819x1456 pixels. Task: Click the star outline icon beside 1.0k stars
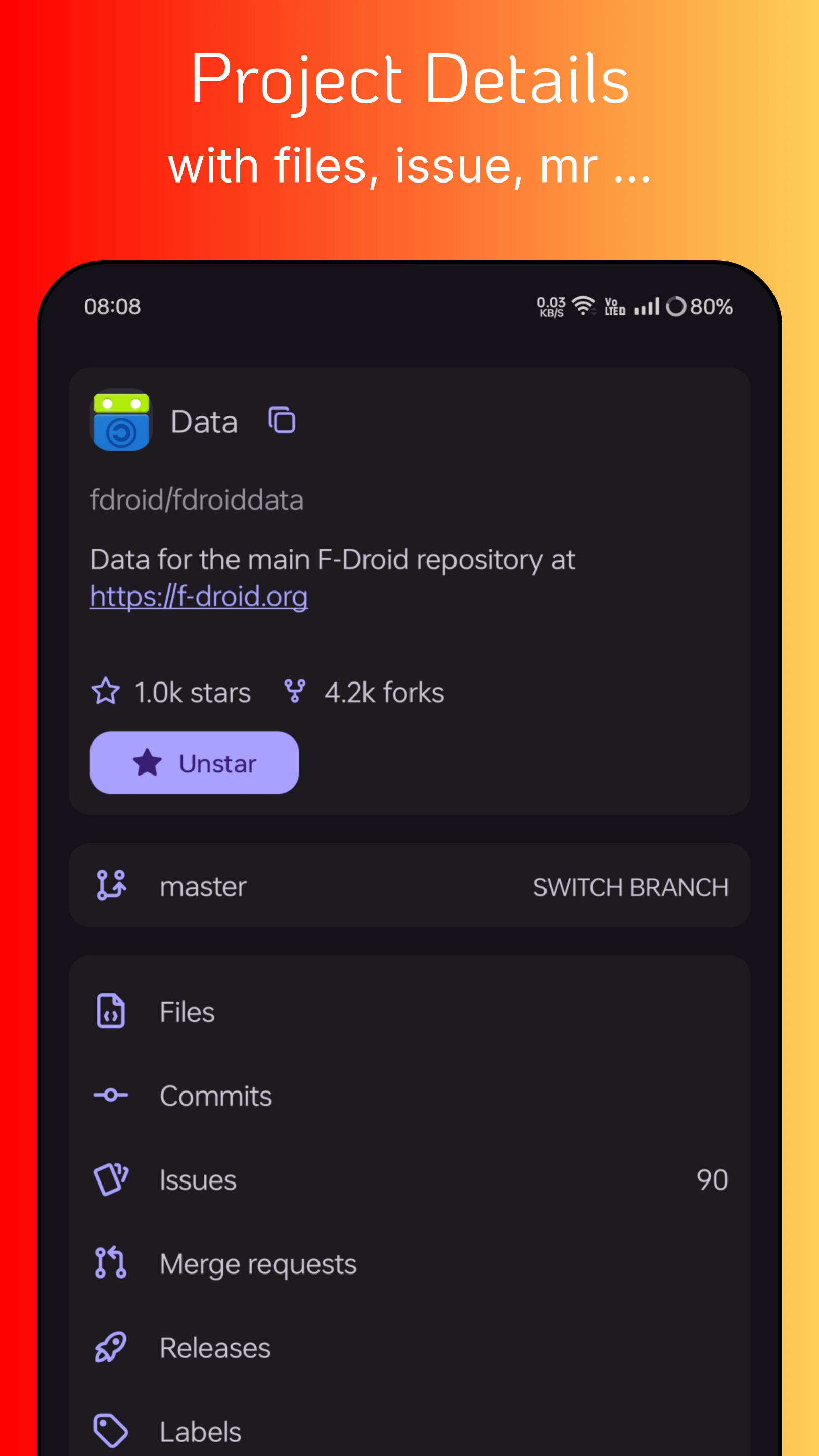pos(106,691)
